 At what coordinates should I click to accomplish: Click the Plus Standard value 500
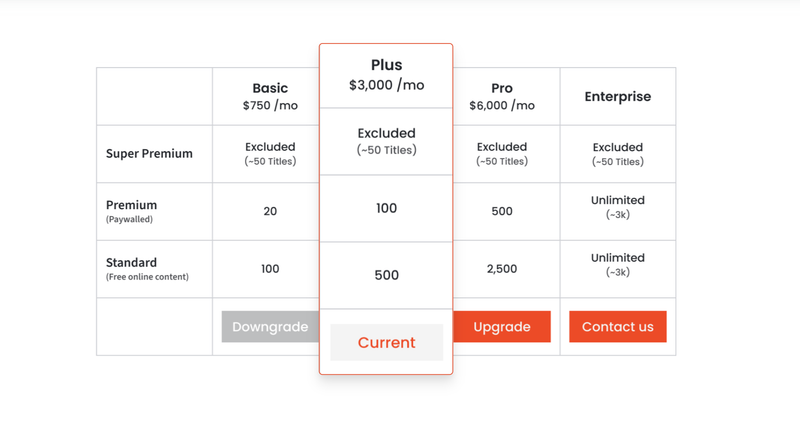386,275
